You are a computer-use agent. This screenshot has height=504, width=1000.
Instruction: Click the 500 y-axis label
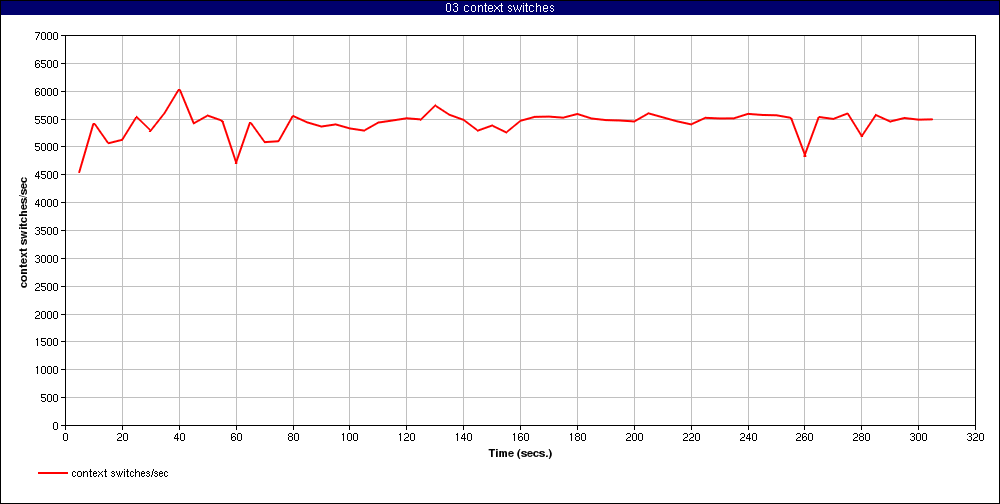51,398
